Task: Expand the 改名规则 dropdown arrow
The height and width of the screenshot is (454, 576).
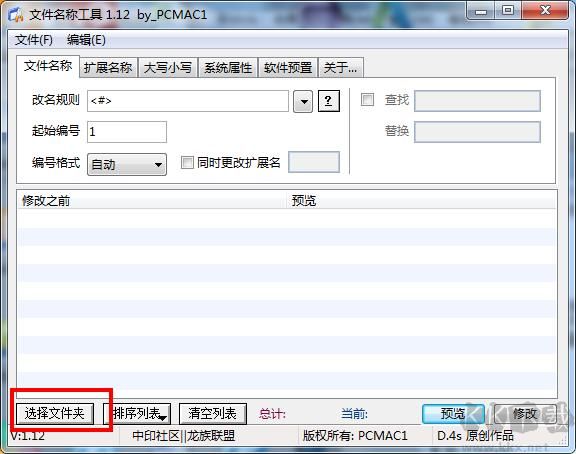Action: point(303,101)
